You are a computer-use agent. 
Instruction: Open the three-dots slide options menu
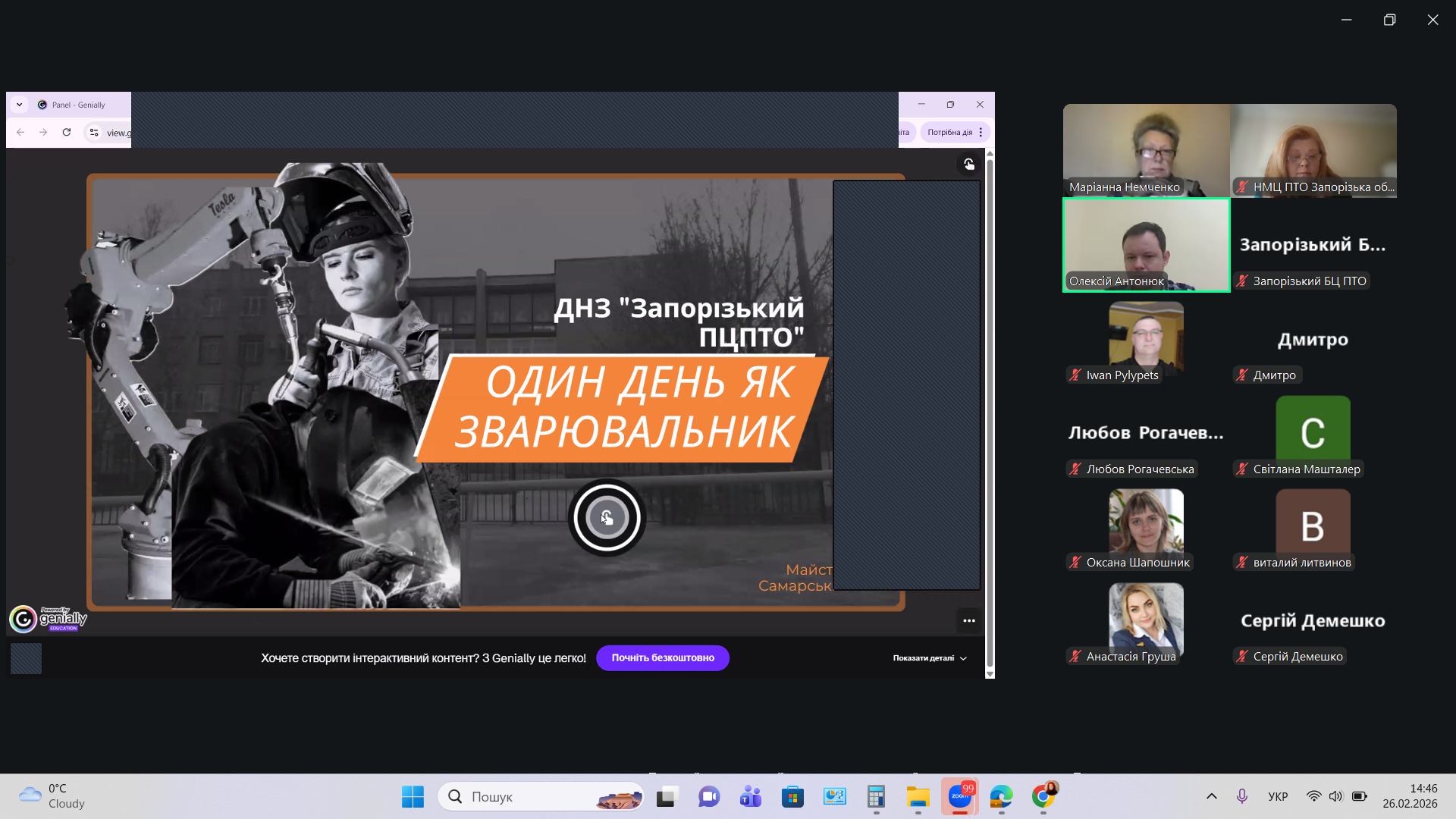[x=968, y=620]
